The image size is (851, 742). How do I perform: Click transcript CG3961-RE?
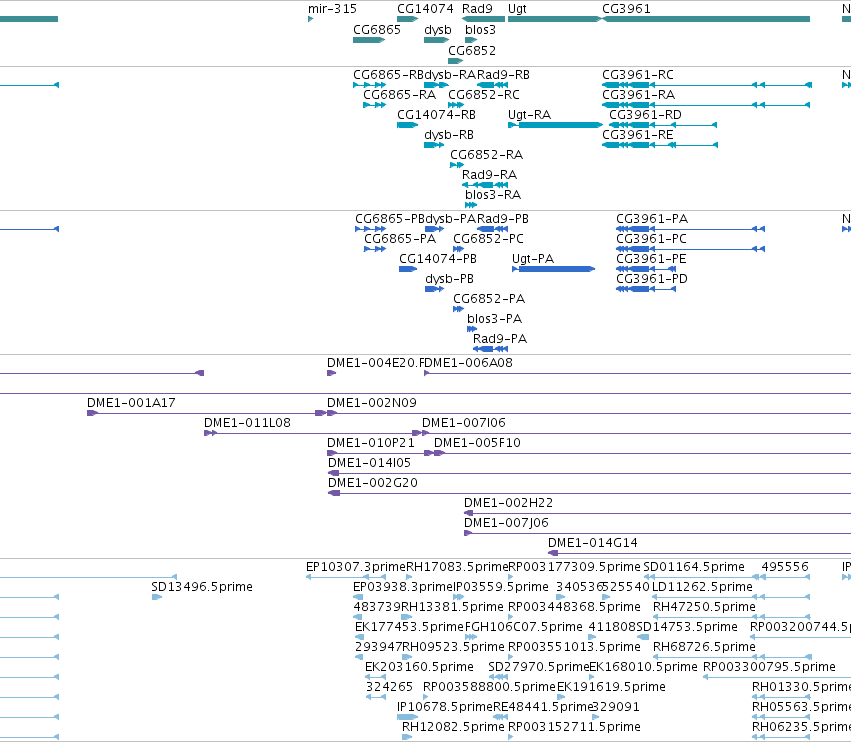pyautogui.click(x=638, y=135)
